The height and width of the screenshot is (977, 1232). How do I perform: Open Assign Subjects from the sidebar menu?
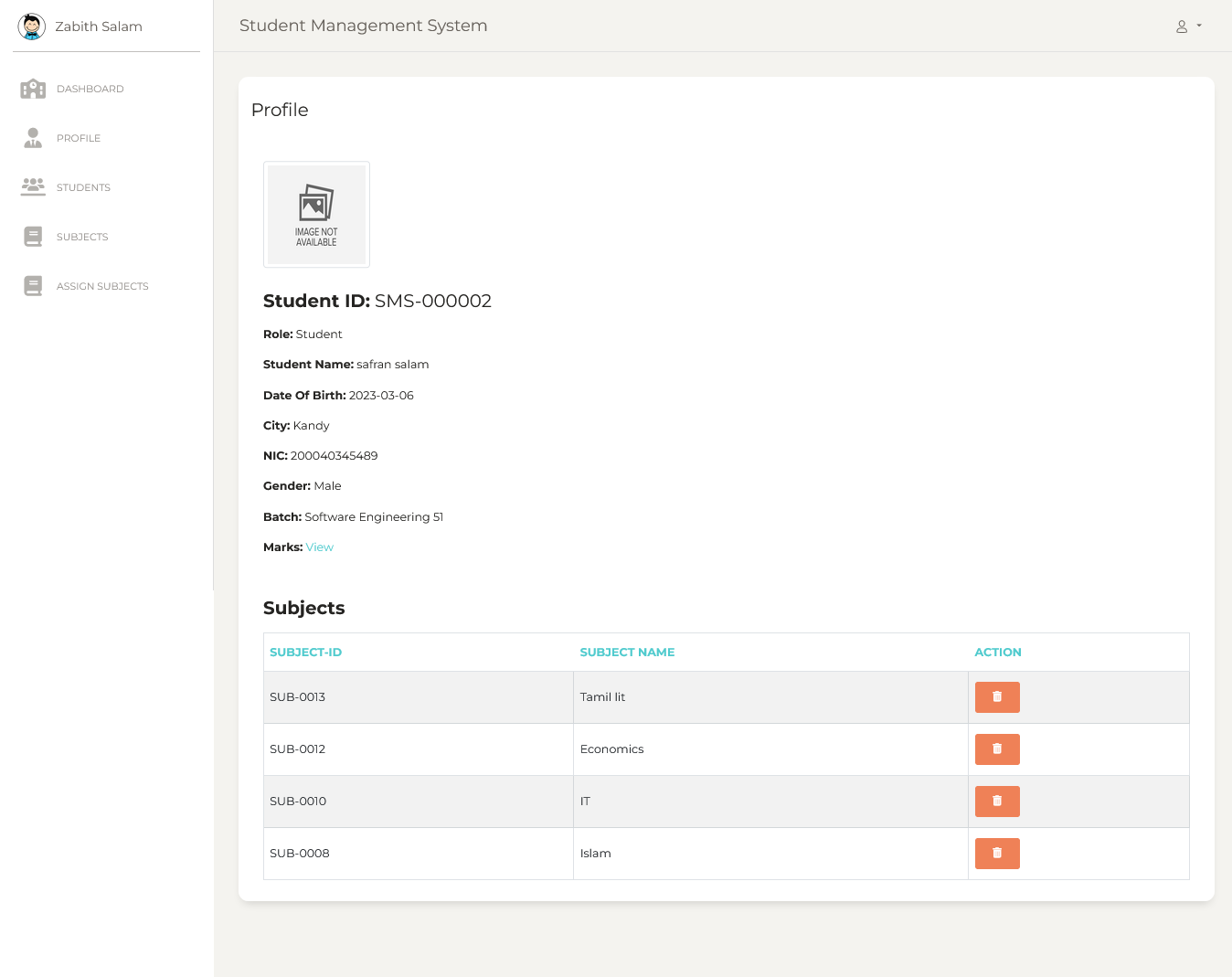(102, 285)
